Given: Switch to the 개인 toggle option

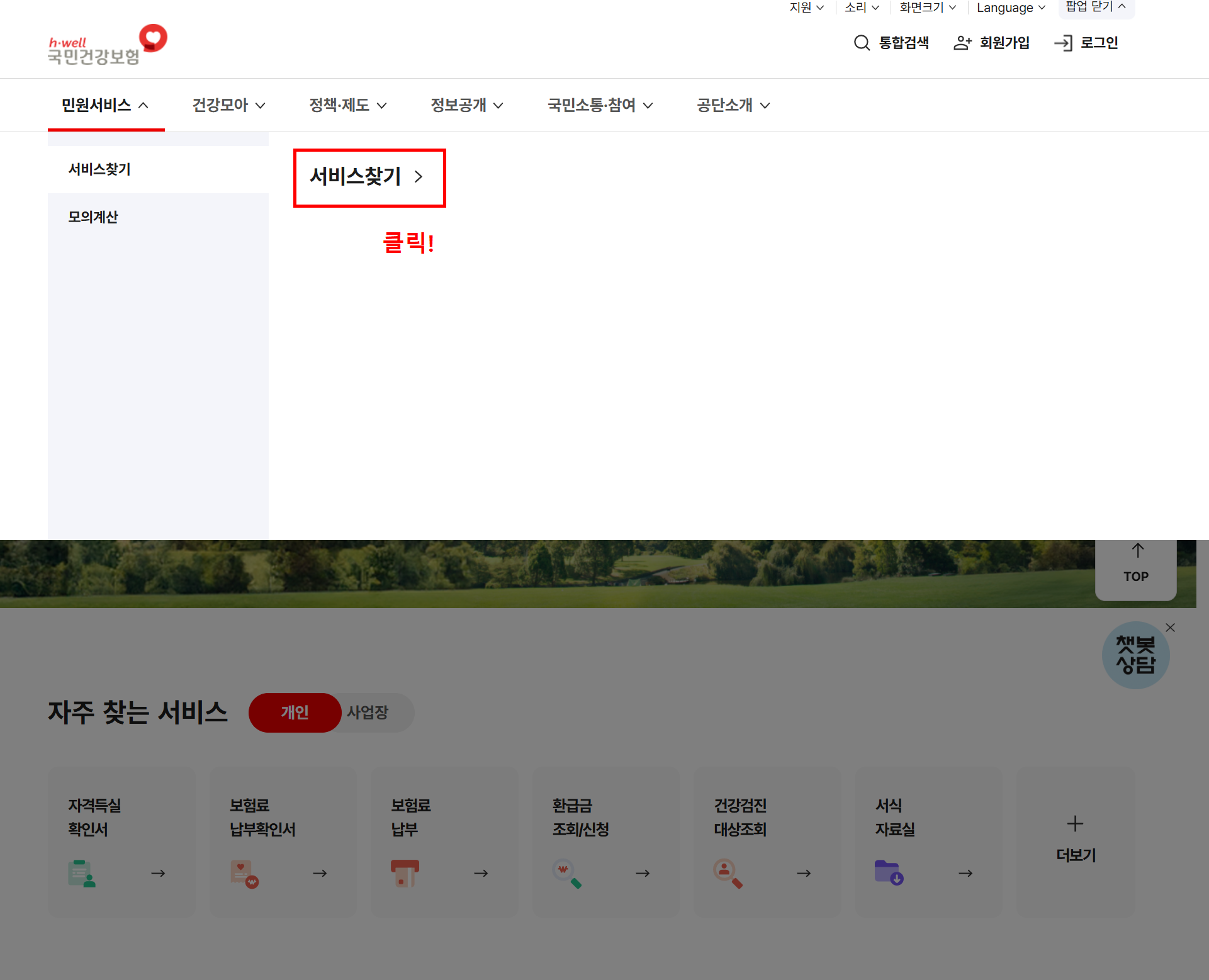Looking at the screenshot, I should point(295,712).
